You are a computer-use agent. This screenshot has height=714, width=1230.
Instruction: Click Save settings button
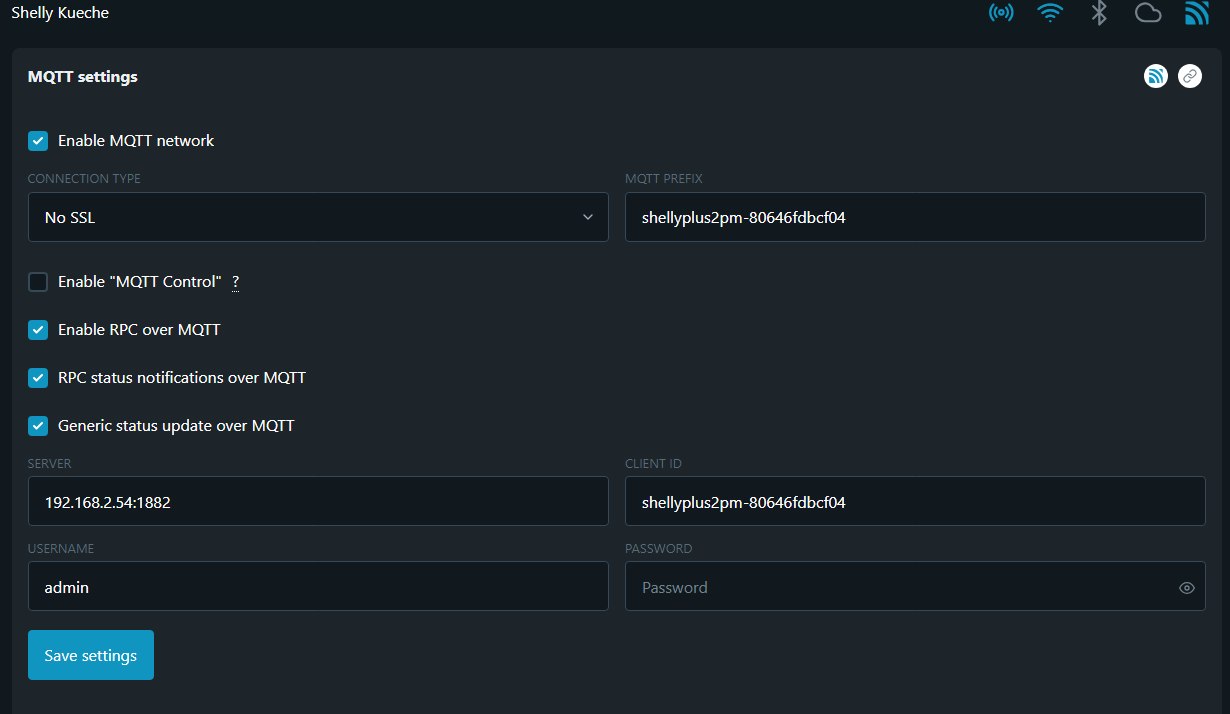click(91, 655)
